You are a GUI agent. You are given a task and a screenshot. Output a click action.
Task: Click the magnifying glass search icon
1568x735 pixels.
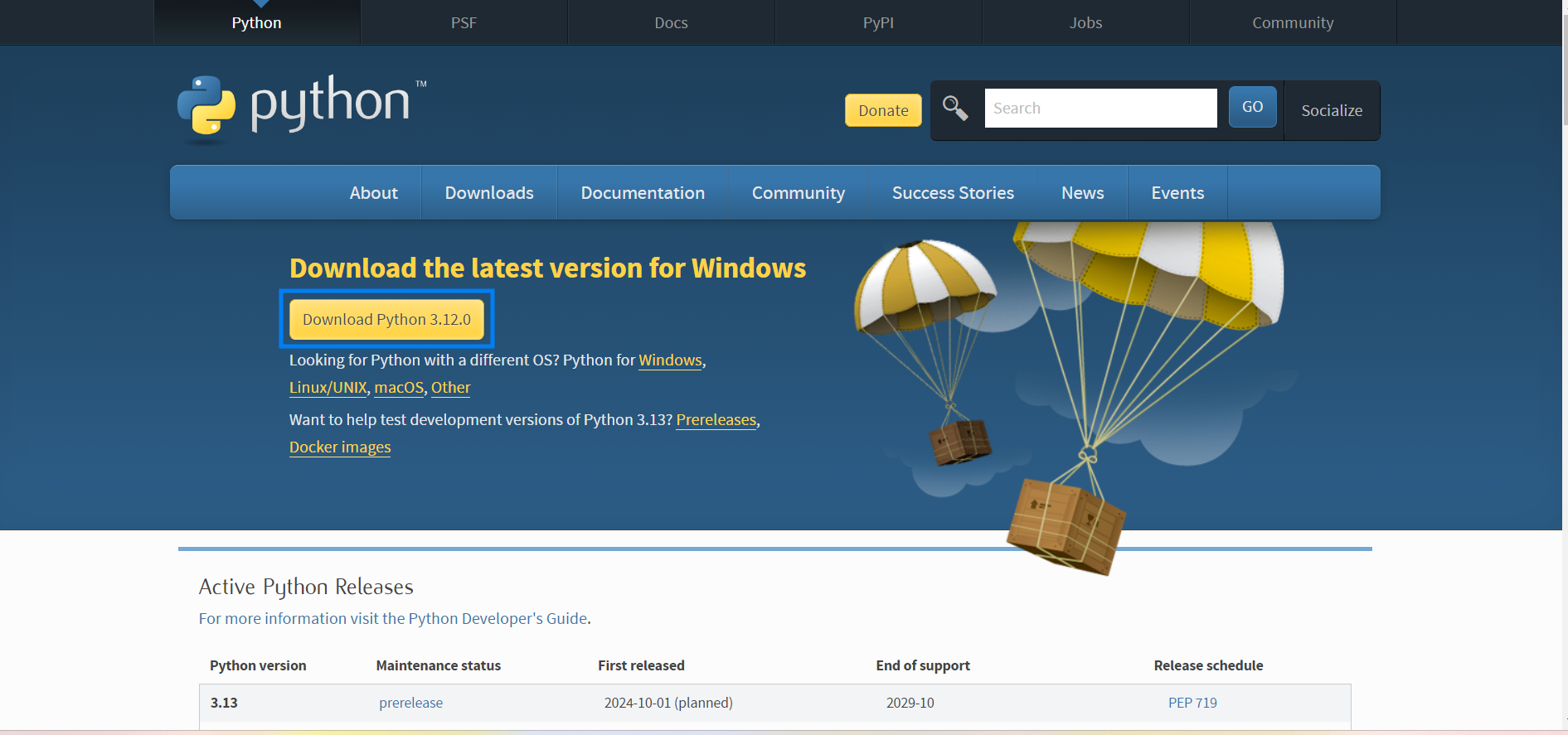(x=955, y=108)
